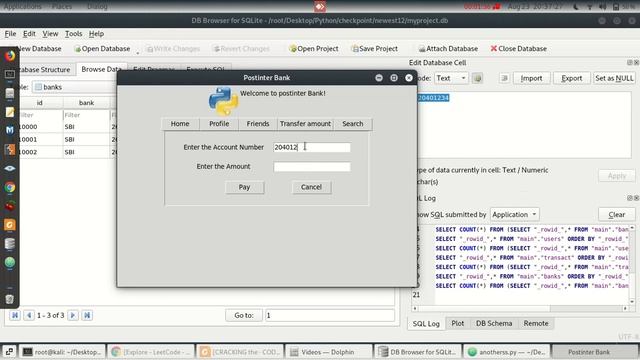The image size is (640, 360).
Task: Click the Go to record number field
Action: point(330,315)
